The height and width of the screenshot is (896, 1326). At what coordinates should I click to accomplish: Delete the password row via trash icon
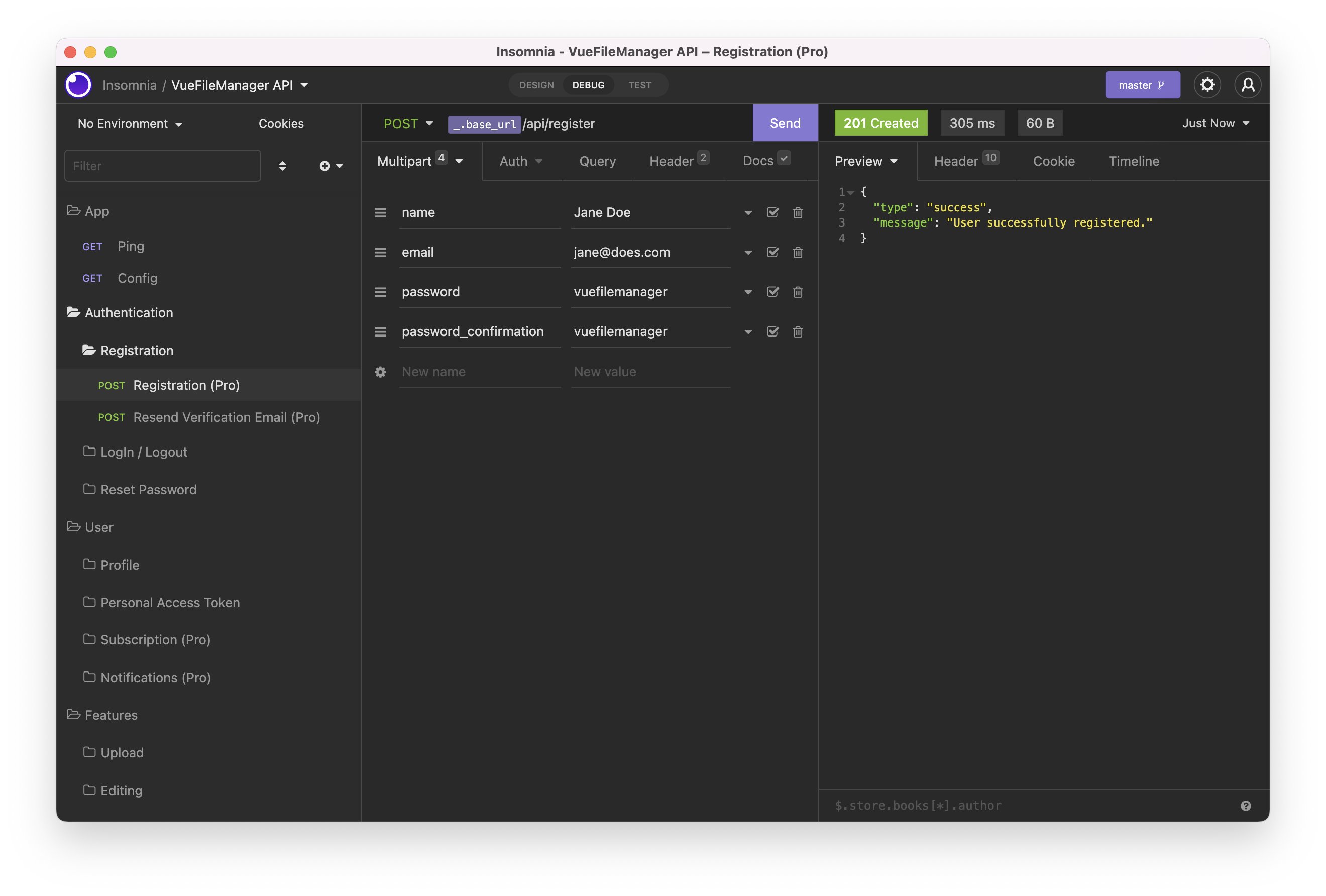797,292
